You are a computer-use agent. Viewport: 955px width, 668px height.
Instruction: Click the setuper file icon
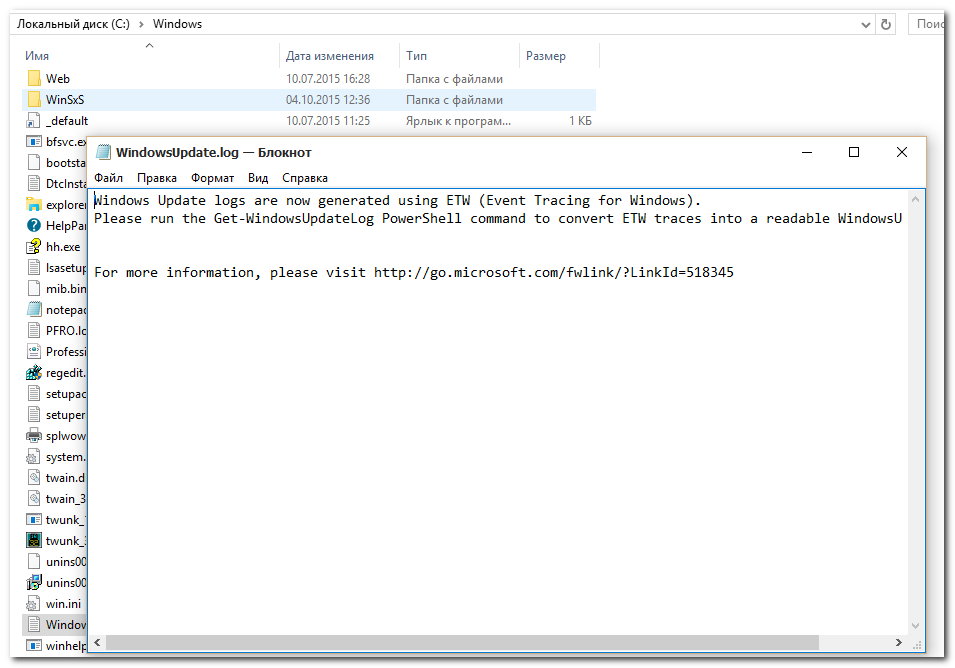click(34, 415)
